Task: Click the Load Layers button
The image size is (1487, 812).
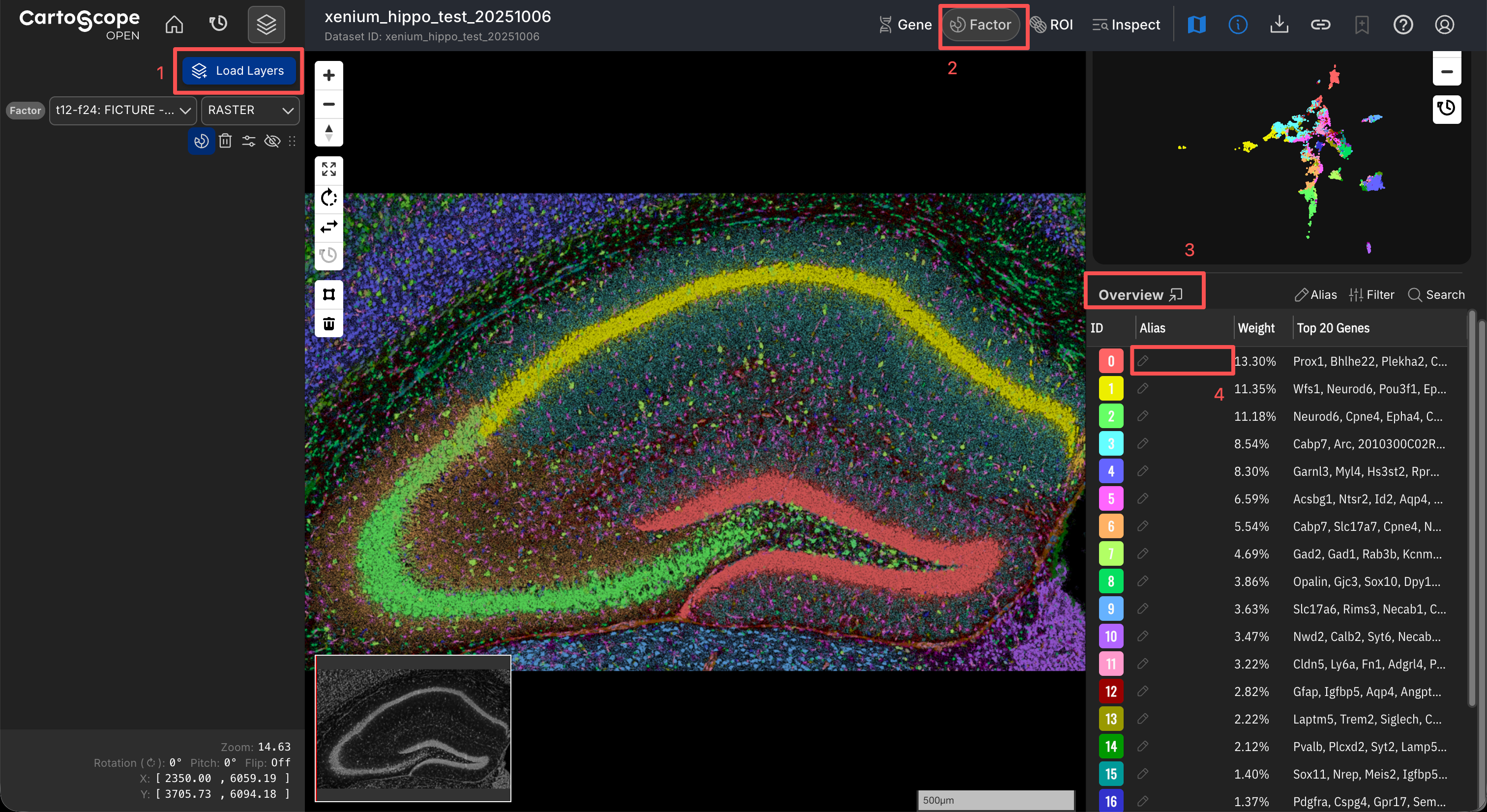Action: [238, 70]
